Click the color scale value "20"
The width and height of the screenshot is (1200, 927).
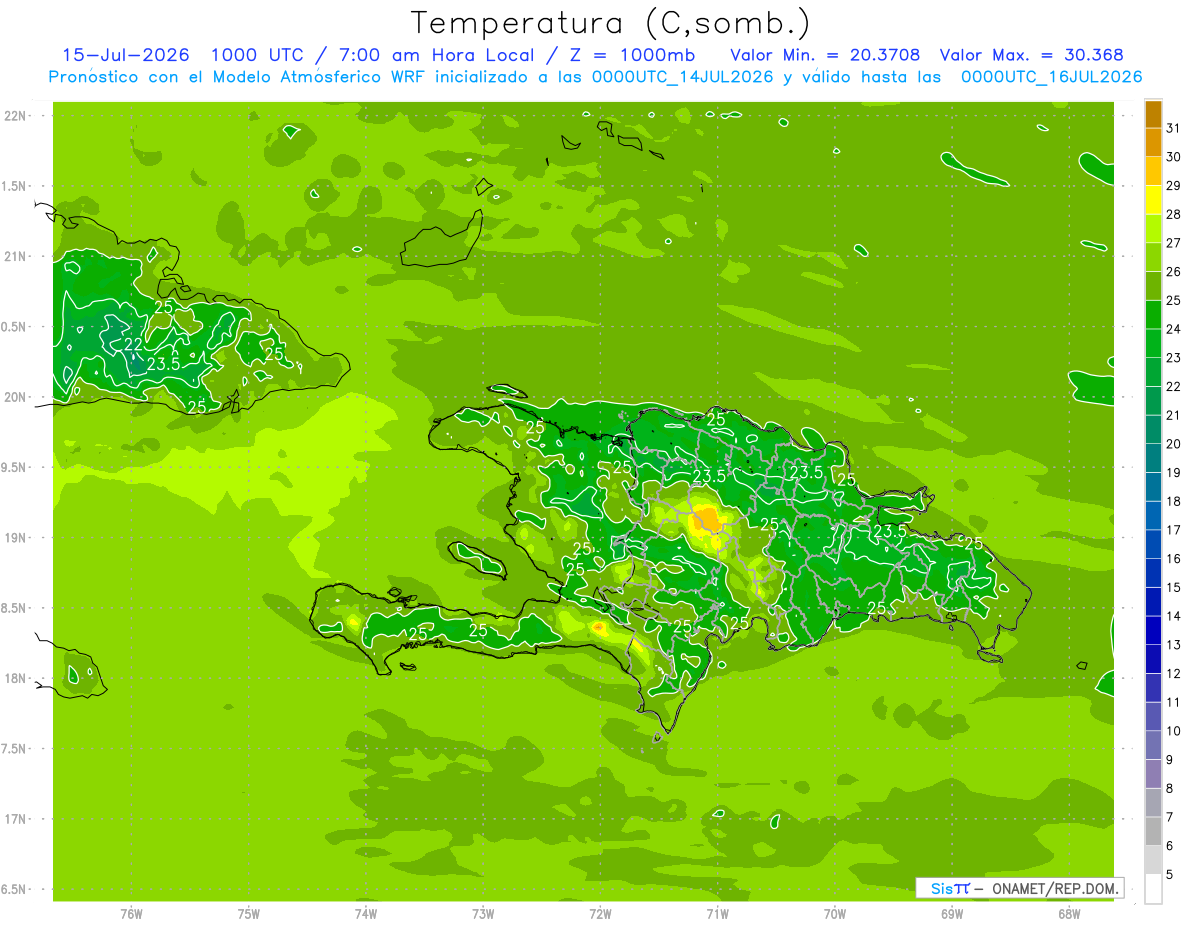(x=1174, y=444)
